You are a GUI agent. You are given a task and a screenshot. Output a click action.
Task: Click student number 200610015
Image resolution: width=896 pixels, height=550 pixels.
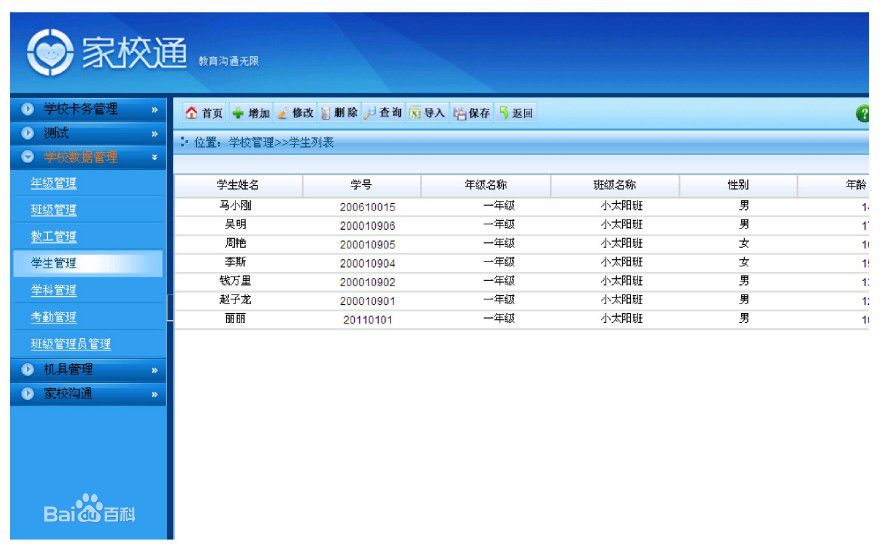pos(367,207)
